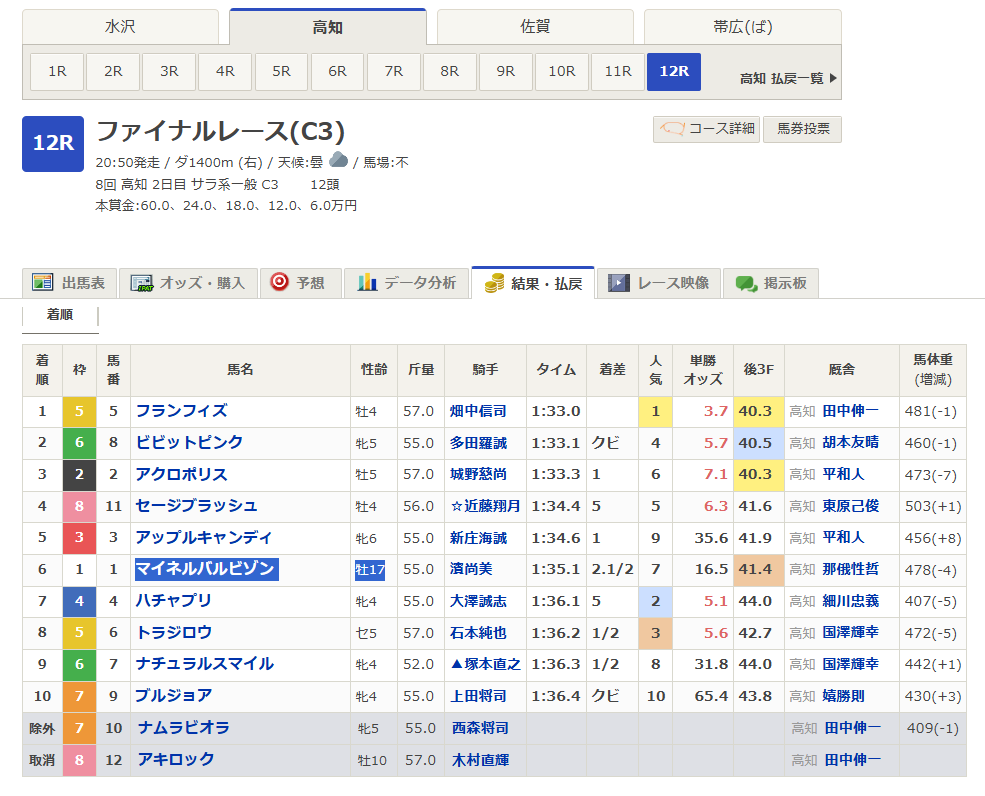This screenshot has width=985, height=796.
Task: Open jockey 新庄海誠 profile
Action: pyautogui.click(x=478, y=538)
